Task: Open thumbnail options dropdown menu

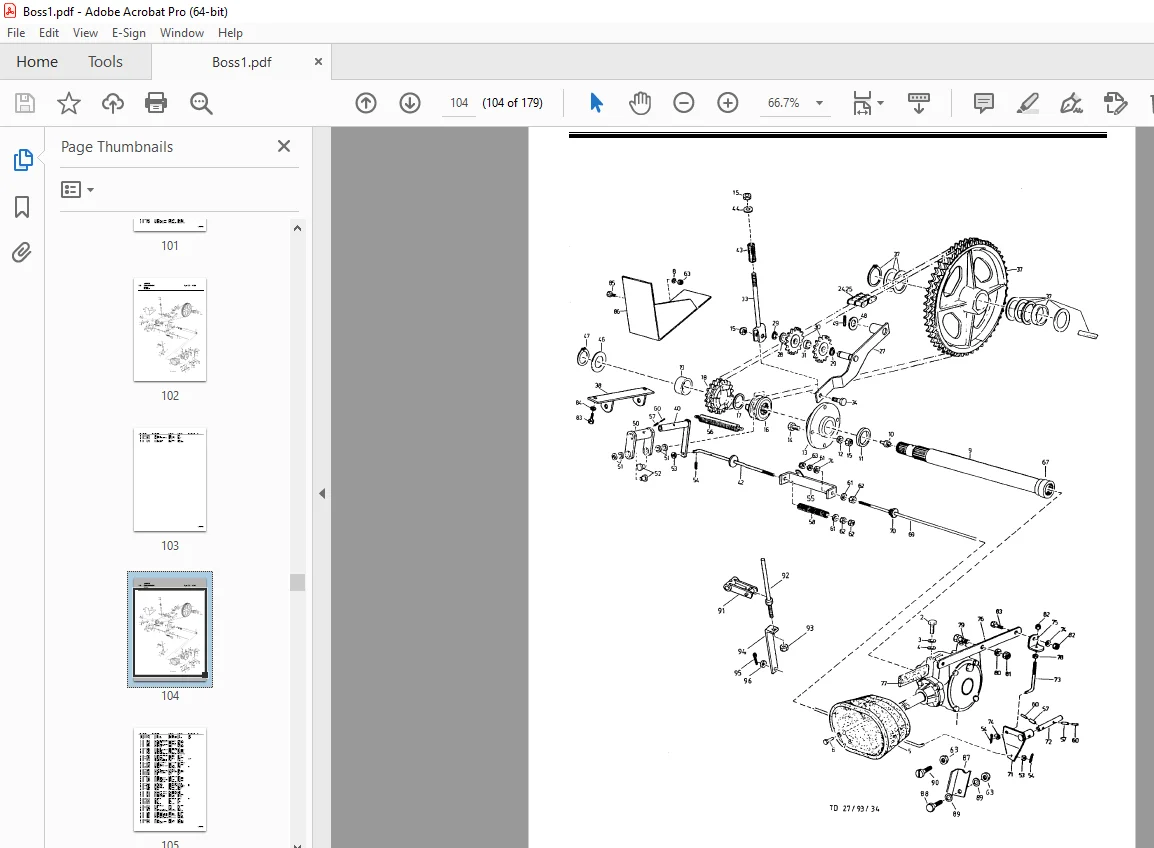Action: pyautogui.click(x=77, y=190)
